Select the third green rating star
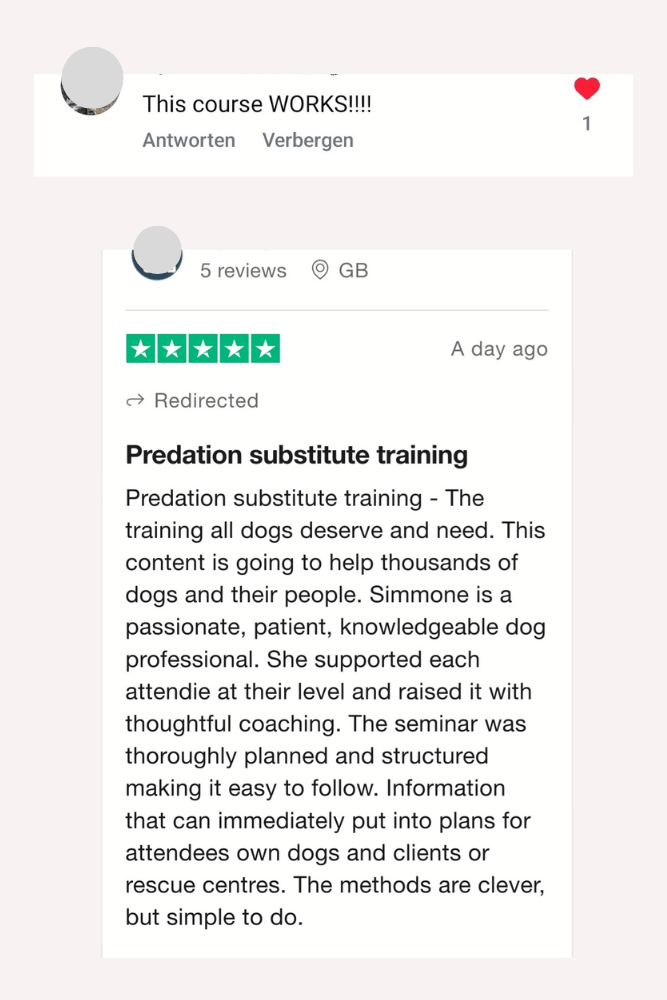Screen dimensions: 667x1000 [x=203, y=349]
